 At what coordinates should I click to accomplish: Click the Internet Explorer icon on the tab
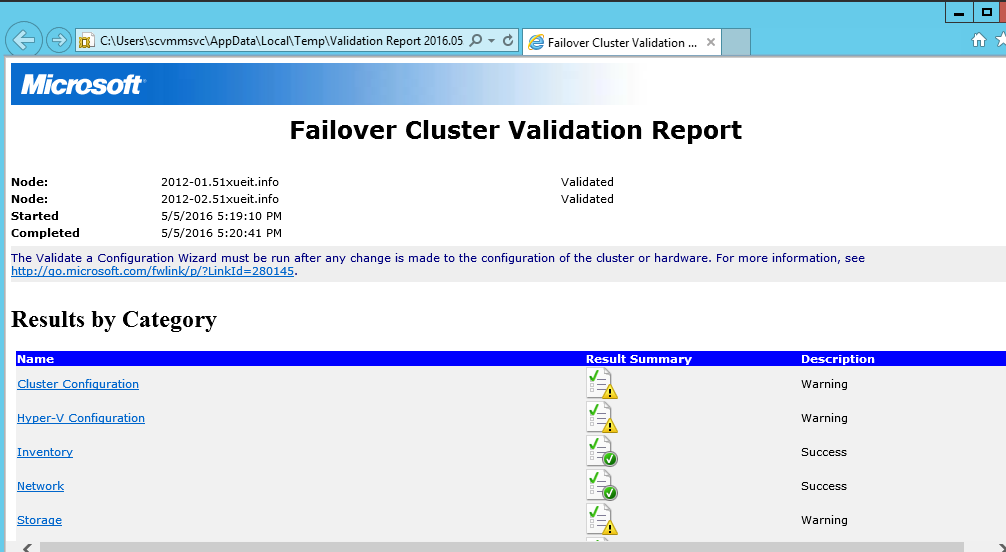(x=536, y=42)
